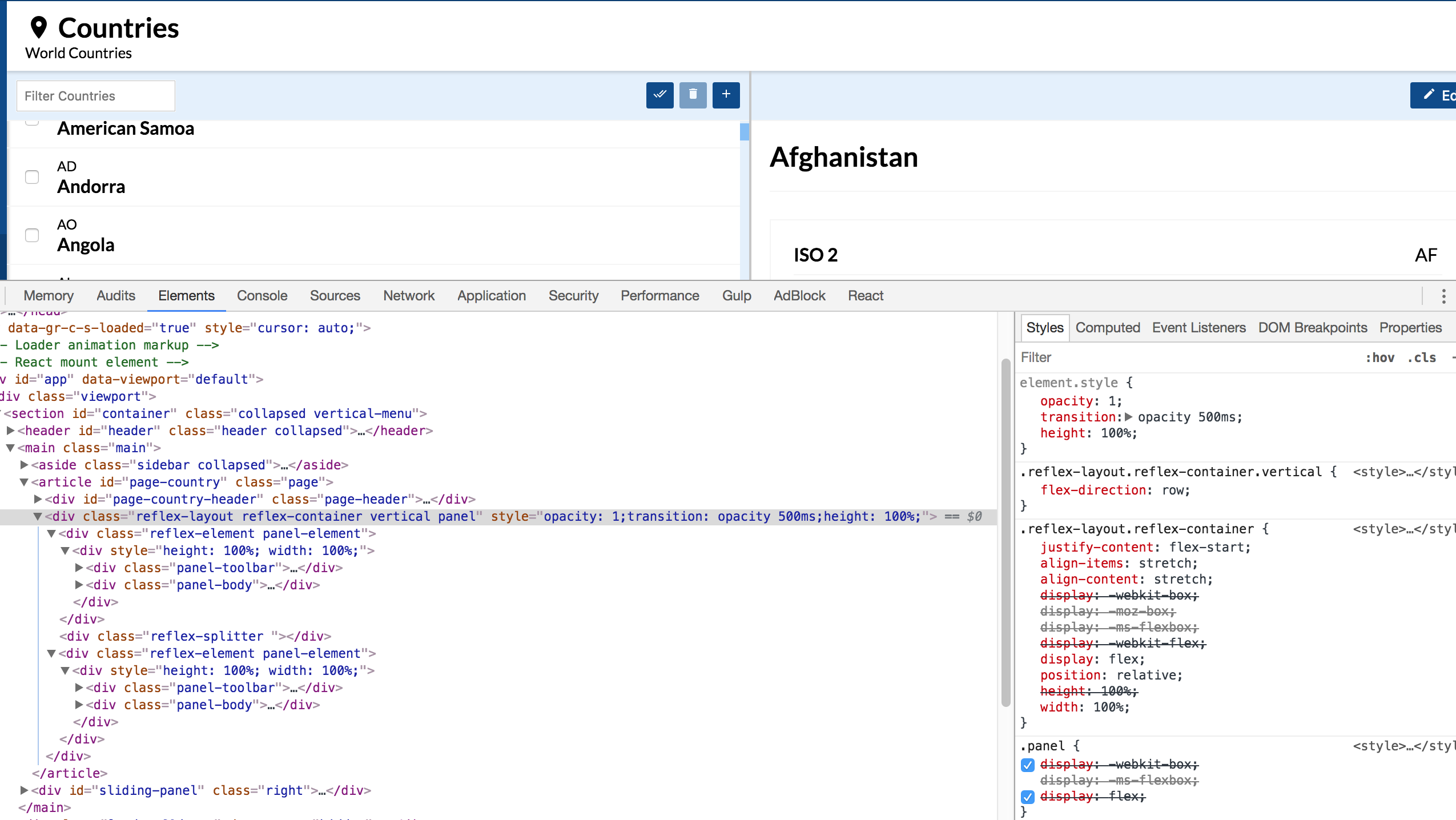Expand the page-country-header div node

point(38,499)
